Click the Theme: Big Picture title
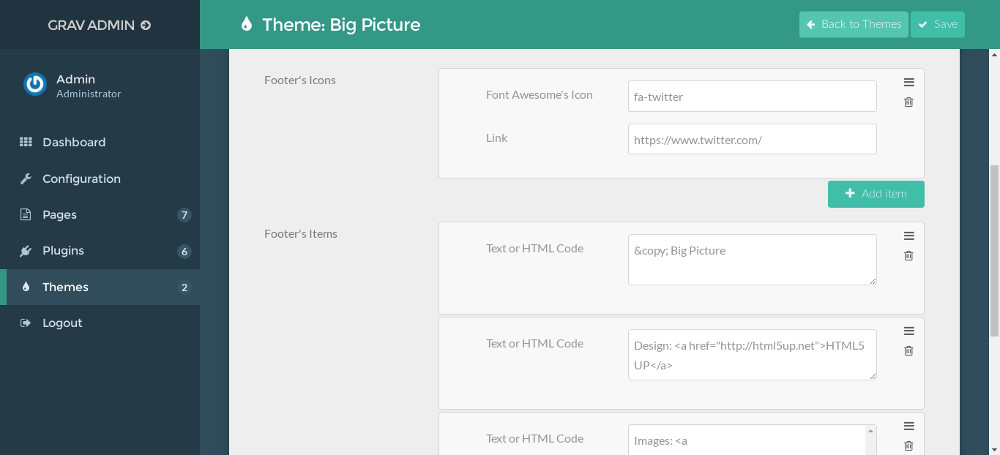Viewport: 1000px width, 455px height. click(341, 24)
